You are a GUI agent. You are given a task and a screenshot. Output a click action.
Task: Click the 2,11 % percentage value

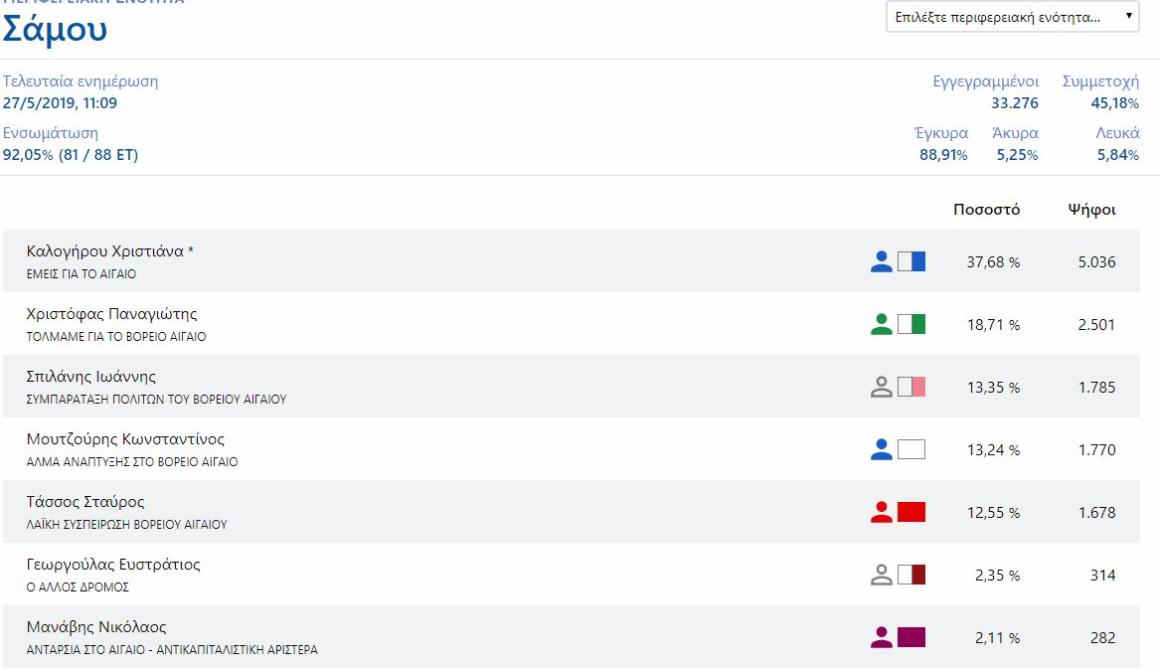[997, 638]
